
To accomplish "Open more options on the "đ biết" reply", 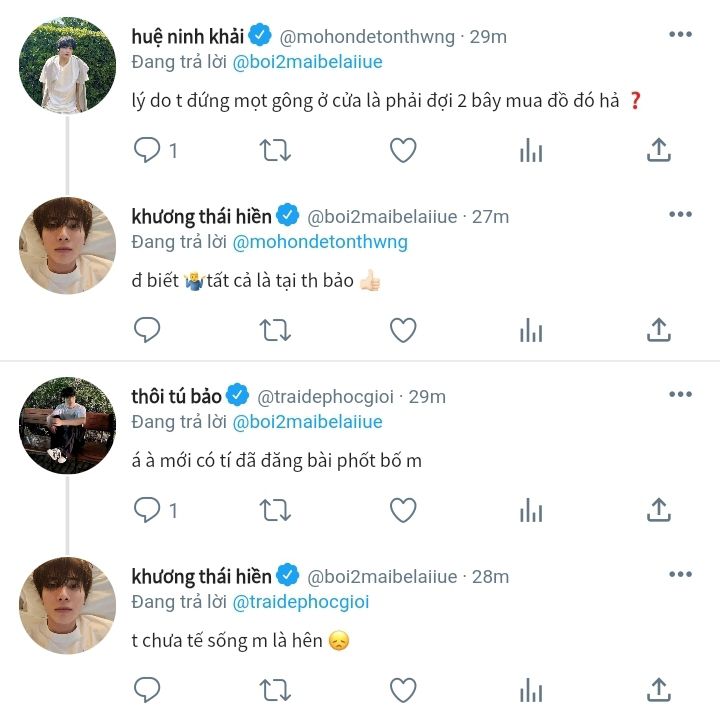I will (x=680, y=214).
